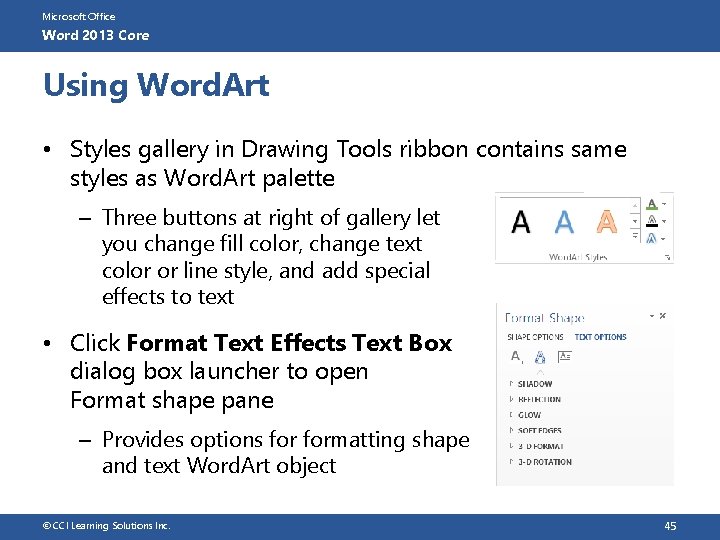Switch to the Text Options tab
Screen dimensions: 720x540
coord(601,337)
